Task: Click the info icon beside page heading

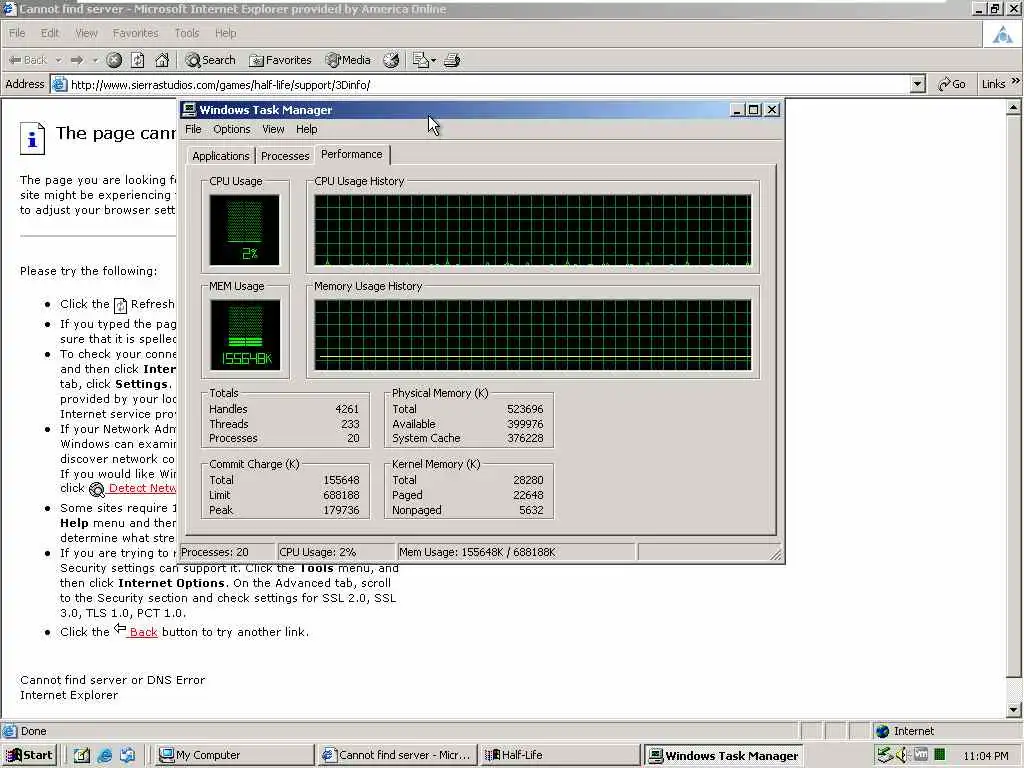Action: click(x=32, y=138)
